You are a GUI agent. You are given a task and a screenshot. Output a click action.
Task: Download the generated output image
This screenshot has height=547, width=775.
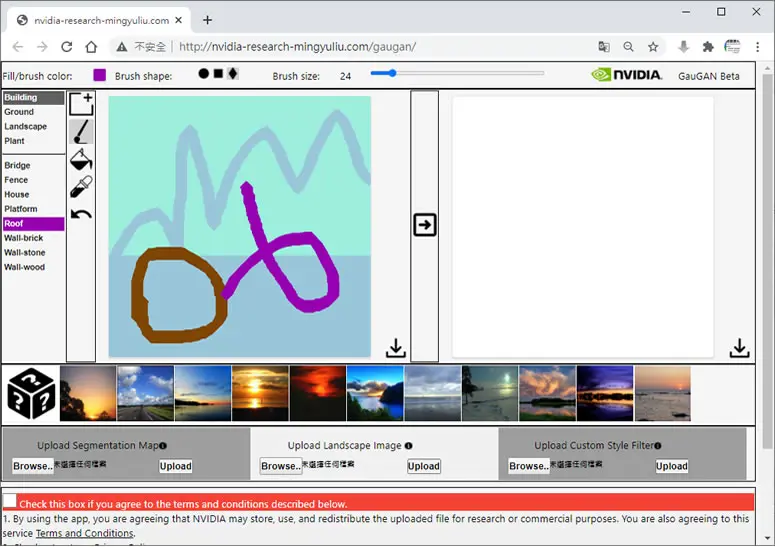pyautogui.click(x=739, y=348)
